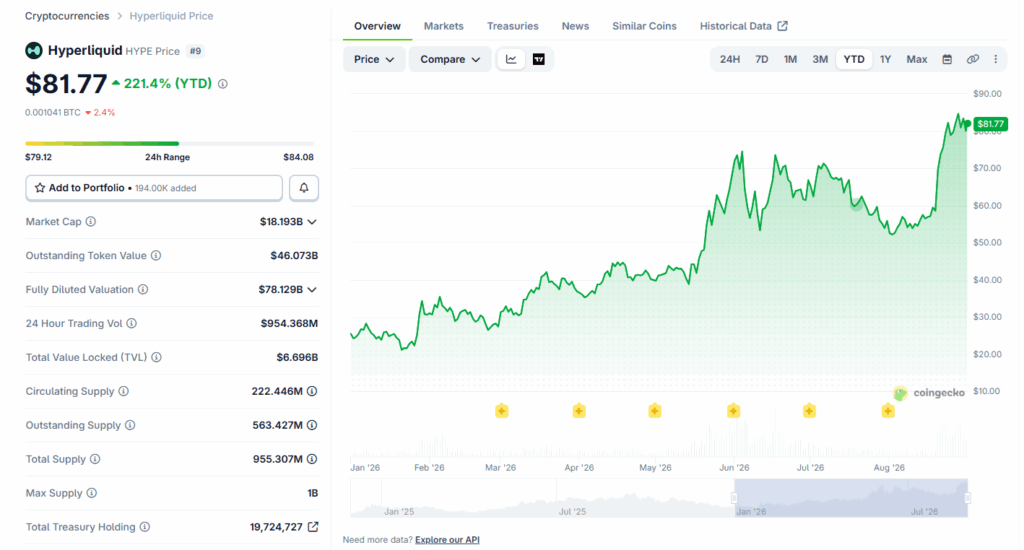Open Historical Data external tab
This screenshot has height=550, width=1024.
pyautogui.click(x=743, y=26)
